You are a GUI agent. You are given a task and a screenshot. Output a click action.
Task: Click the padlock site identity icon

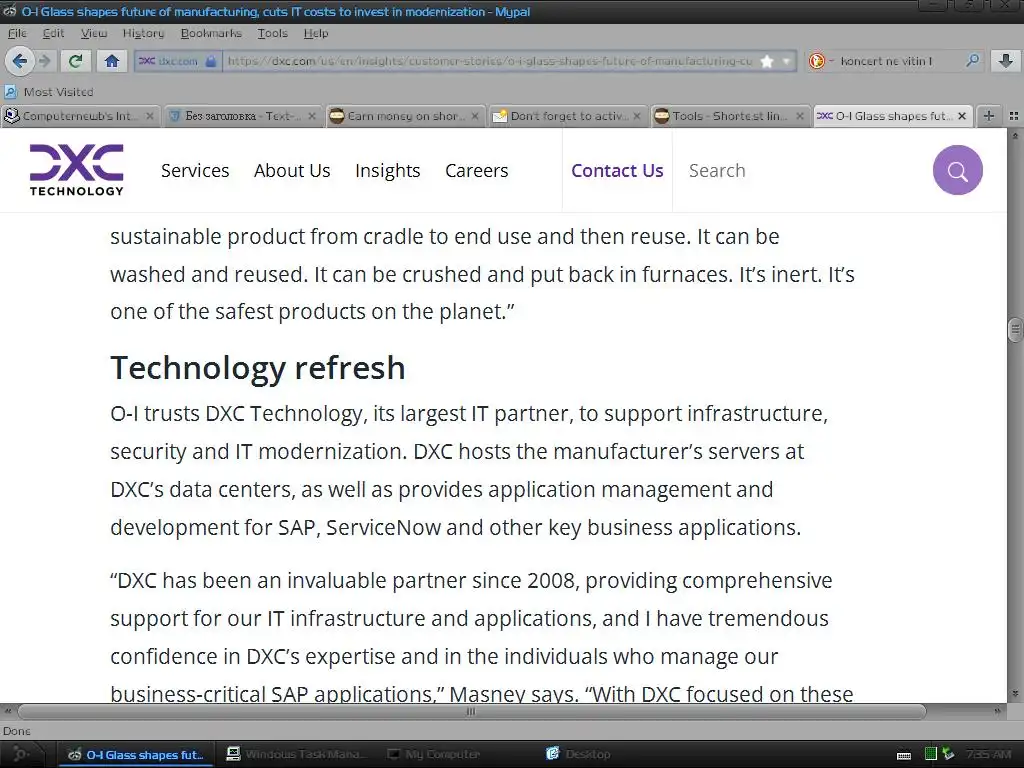(210, 61)
